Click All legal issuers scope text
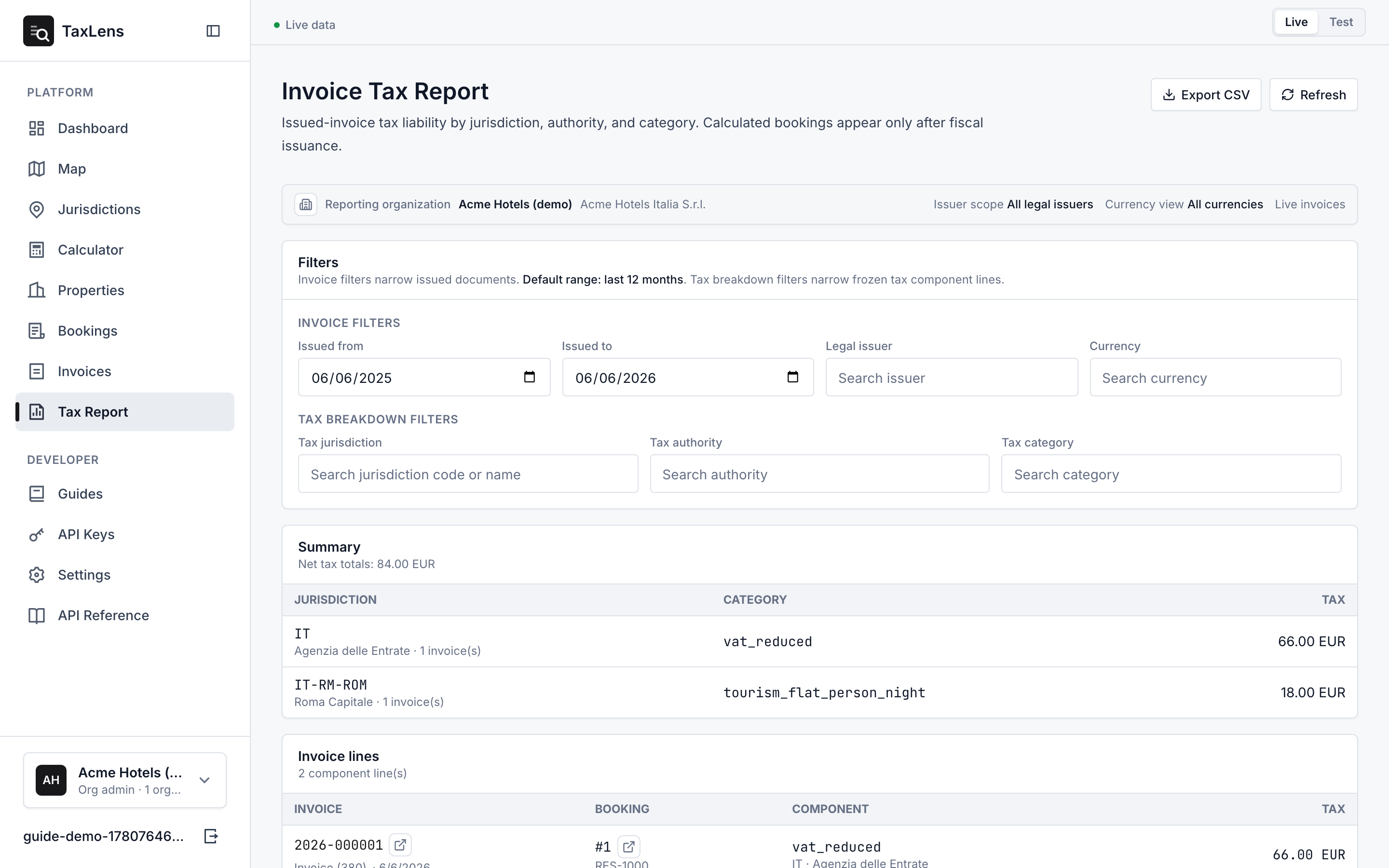1389x868 pixels. (x=1050, y=204)
